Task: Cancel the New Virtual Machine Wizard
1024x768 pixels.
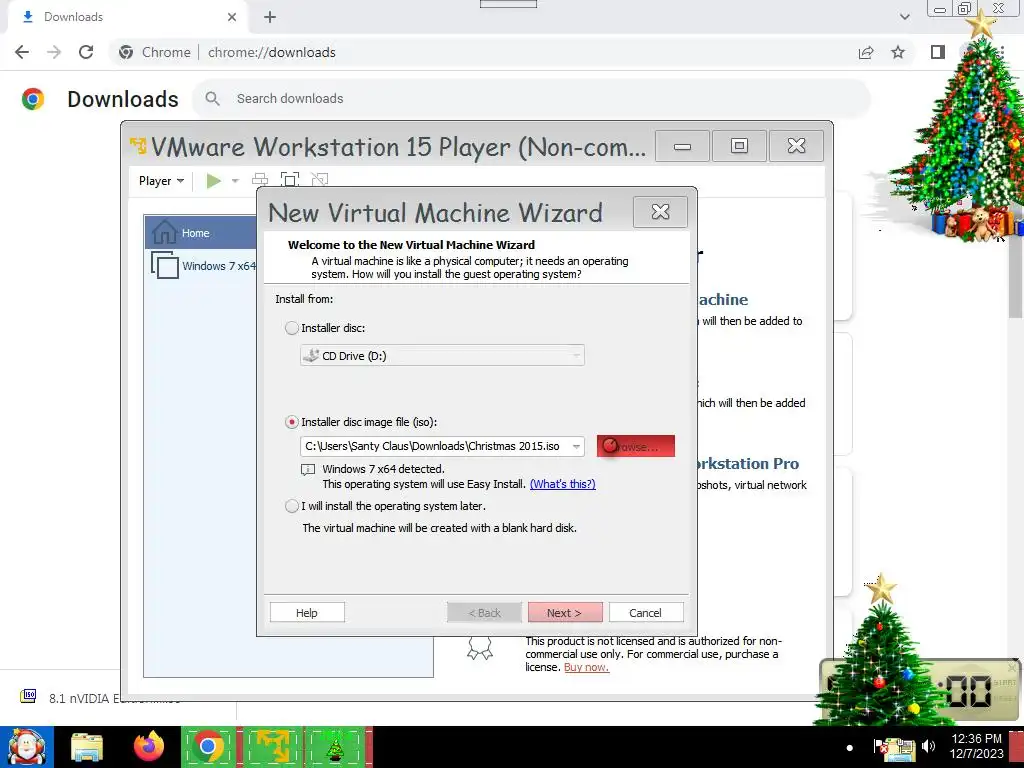Action: (646, 613)
